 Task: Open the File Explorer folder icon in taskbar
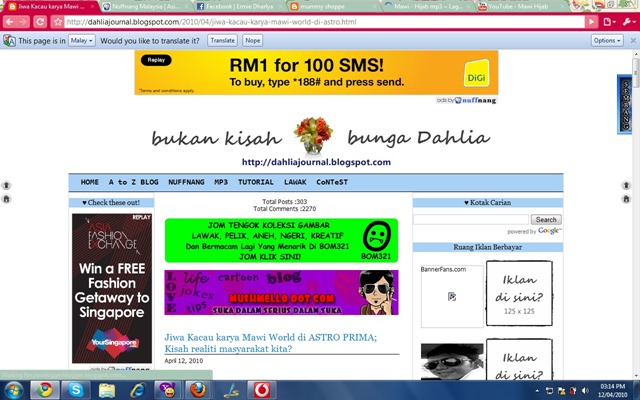107,390
